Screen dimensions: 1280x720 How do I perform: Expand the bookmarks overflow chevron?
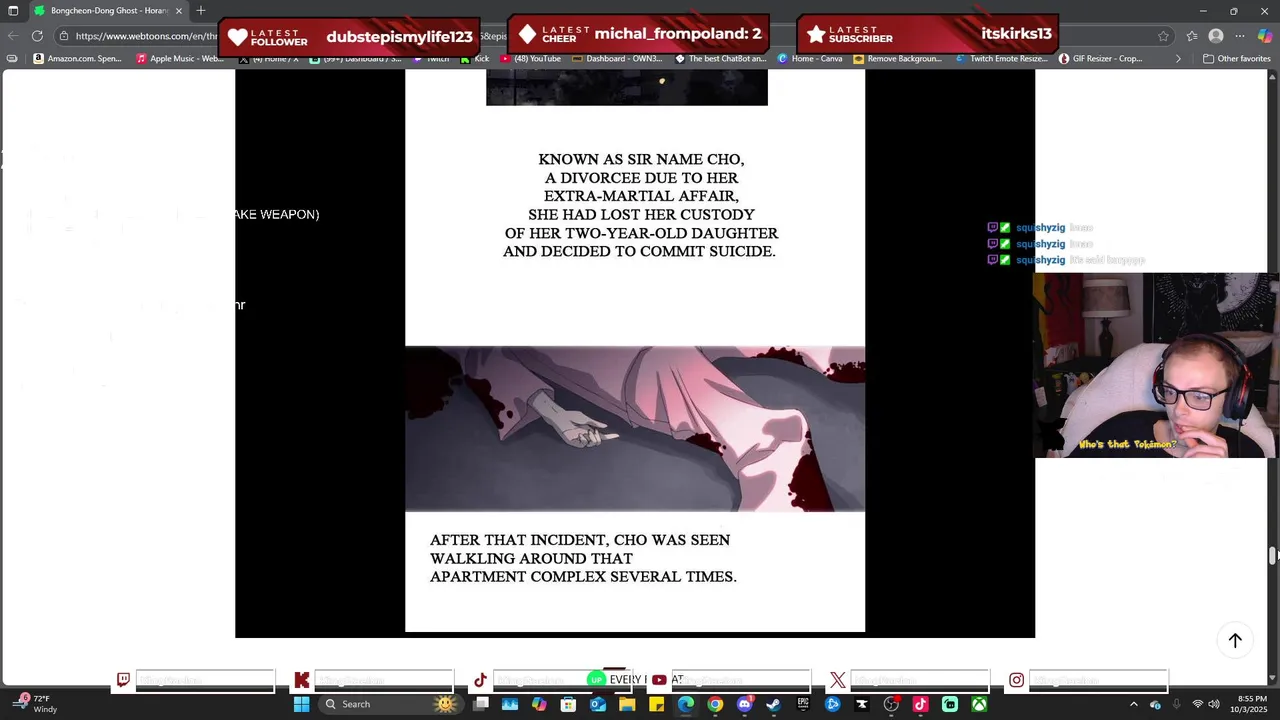(x=1178, y=58)
